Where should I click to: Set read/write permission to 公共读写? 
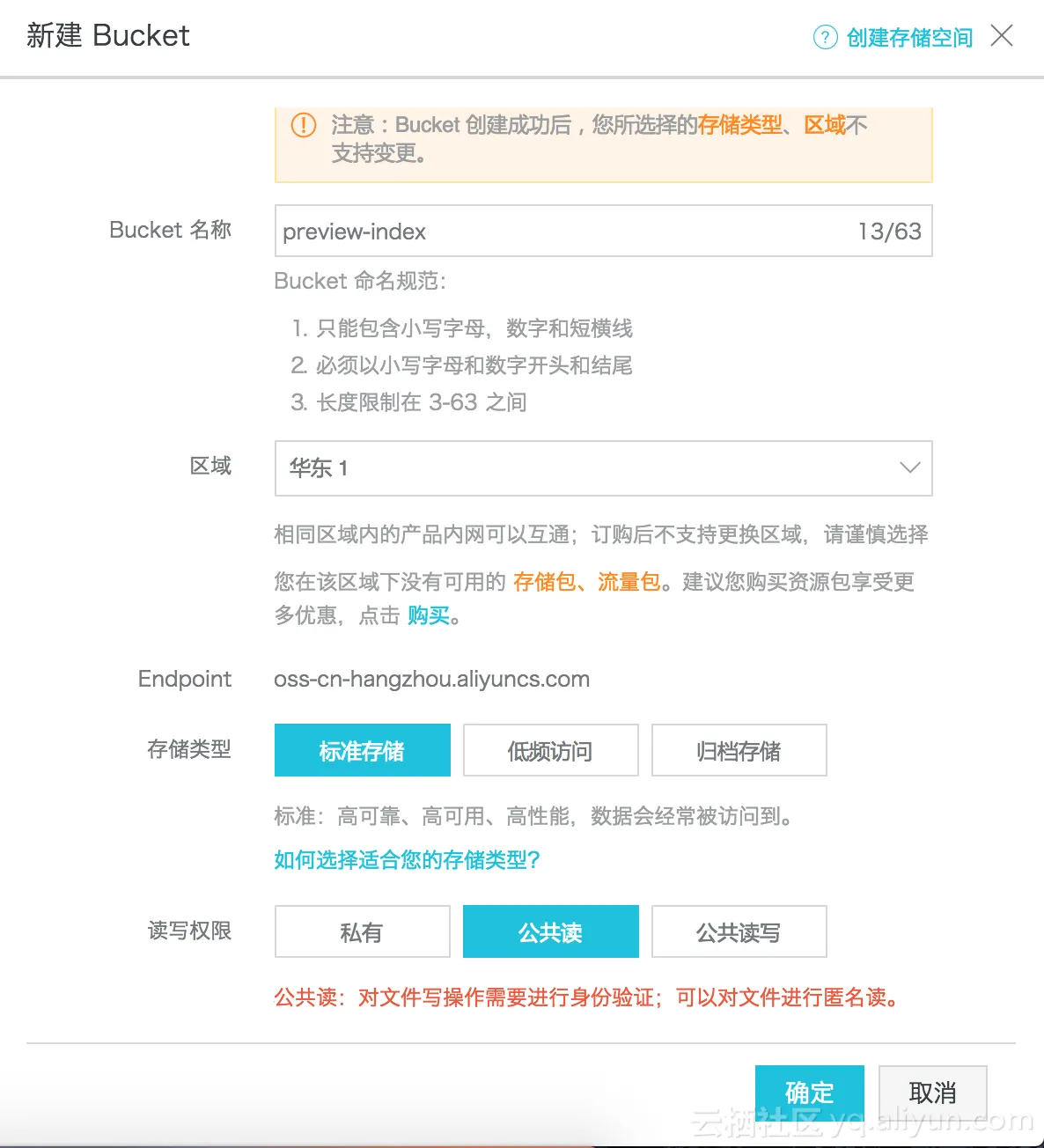click(739, 931)
